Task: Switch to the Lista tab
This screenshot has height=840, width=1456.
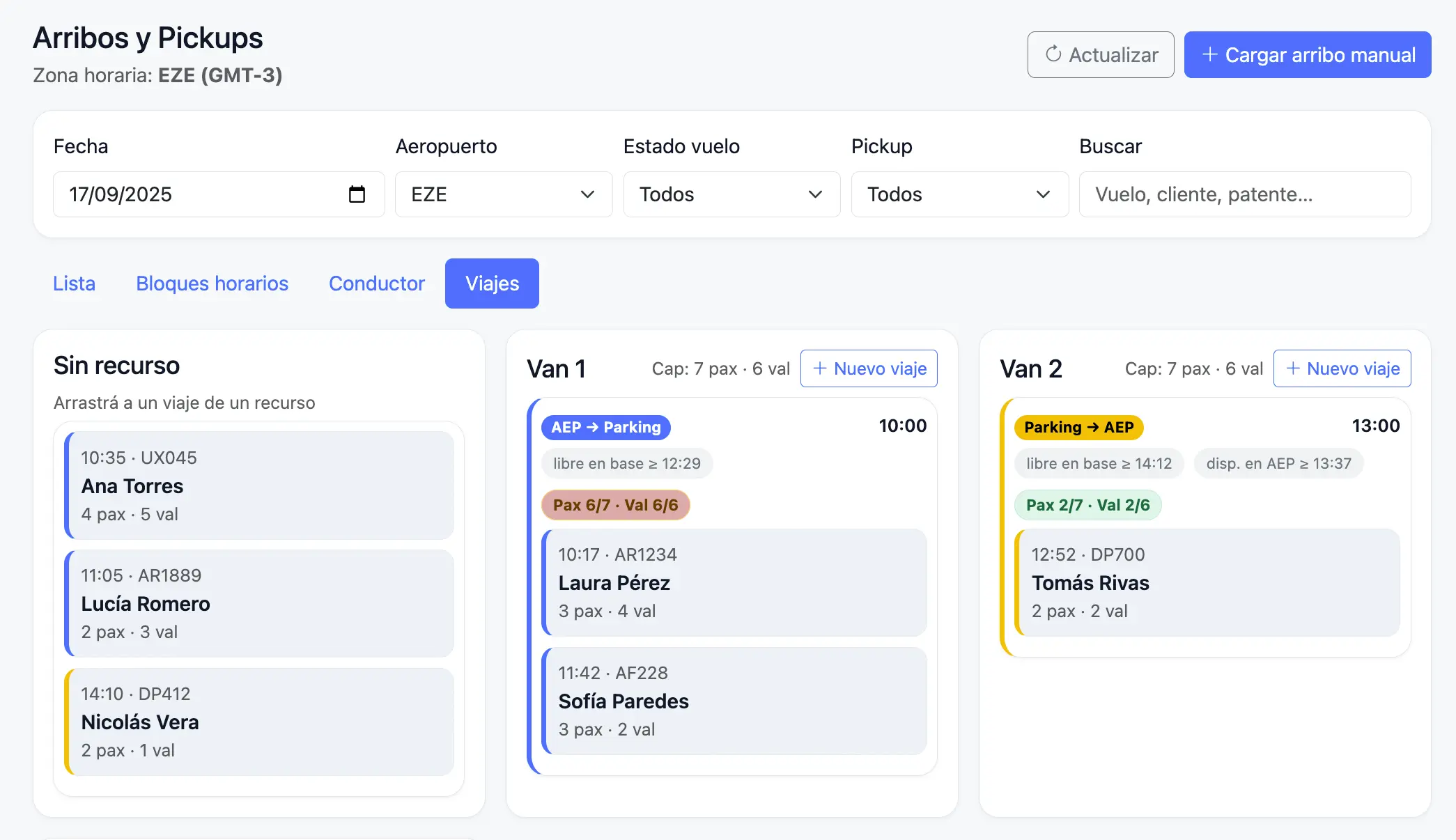Action: click(x=74, y=283)
